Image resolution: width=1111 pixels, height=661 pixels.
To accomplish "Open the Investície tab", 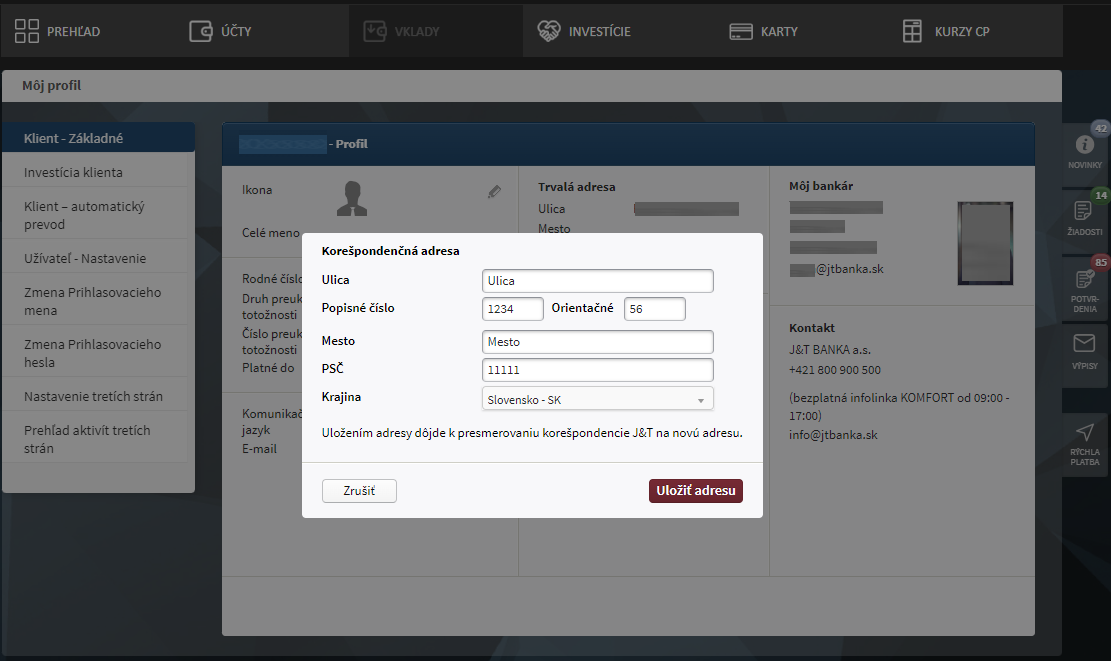I will tap(584, 31).
